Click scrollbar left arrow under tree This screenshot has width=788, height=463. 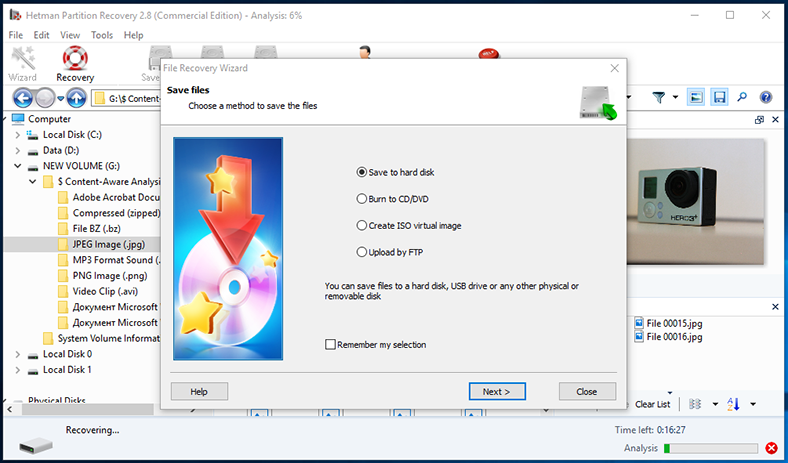point(9,409)
